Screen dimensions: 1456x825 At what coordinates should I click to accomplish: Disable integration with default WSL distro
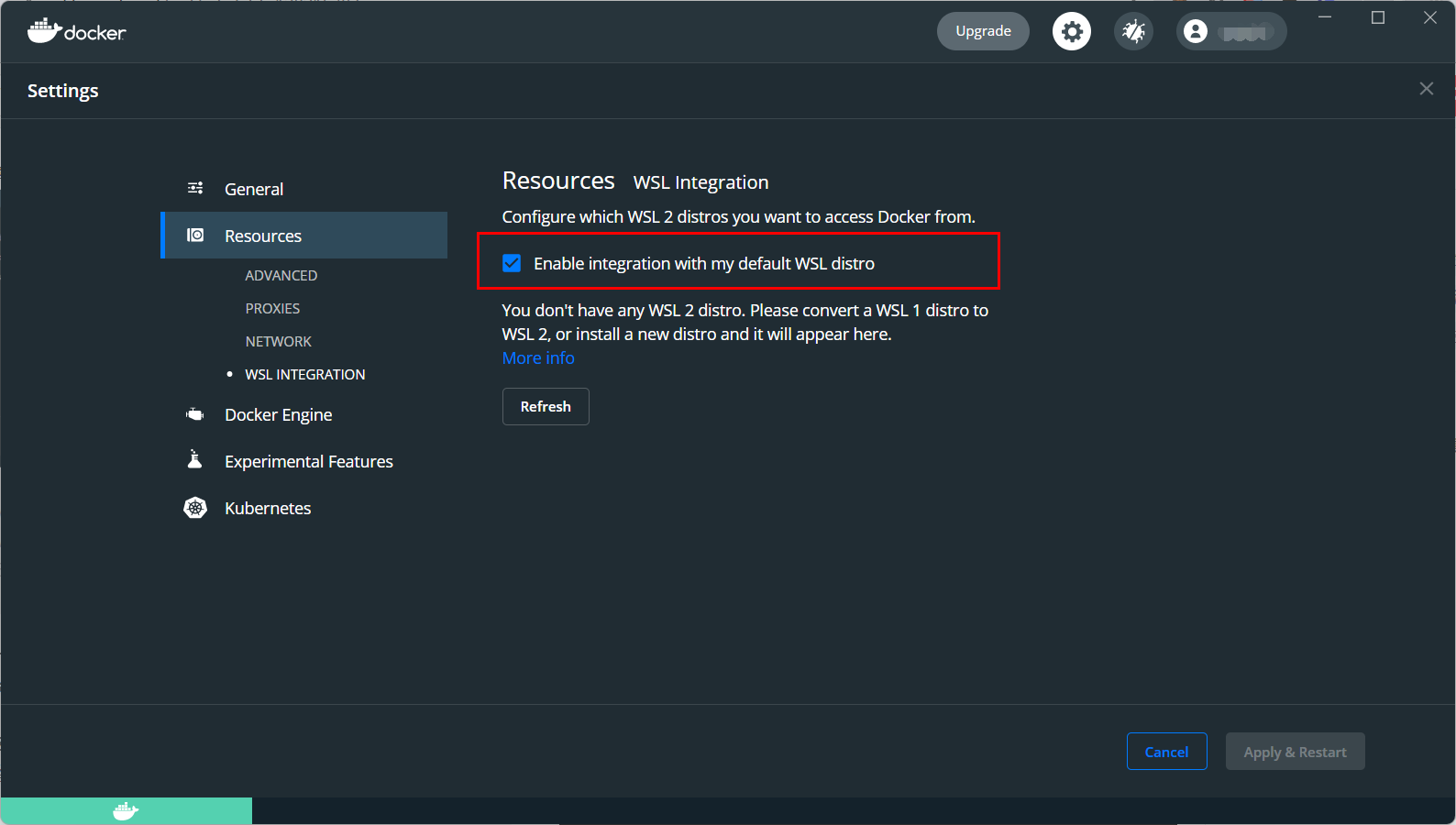click(x=512, y=264)
